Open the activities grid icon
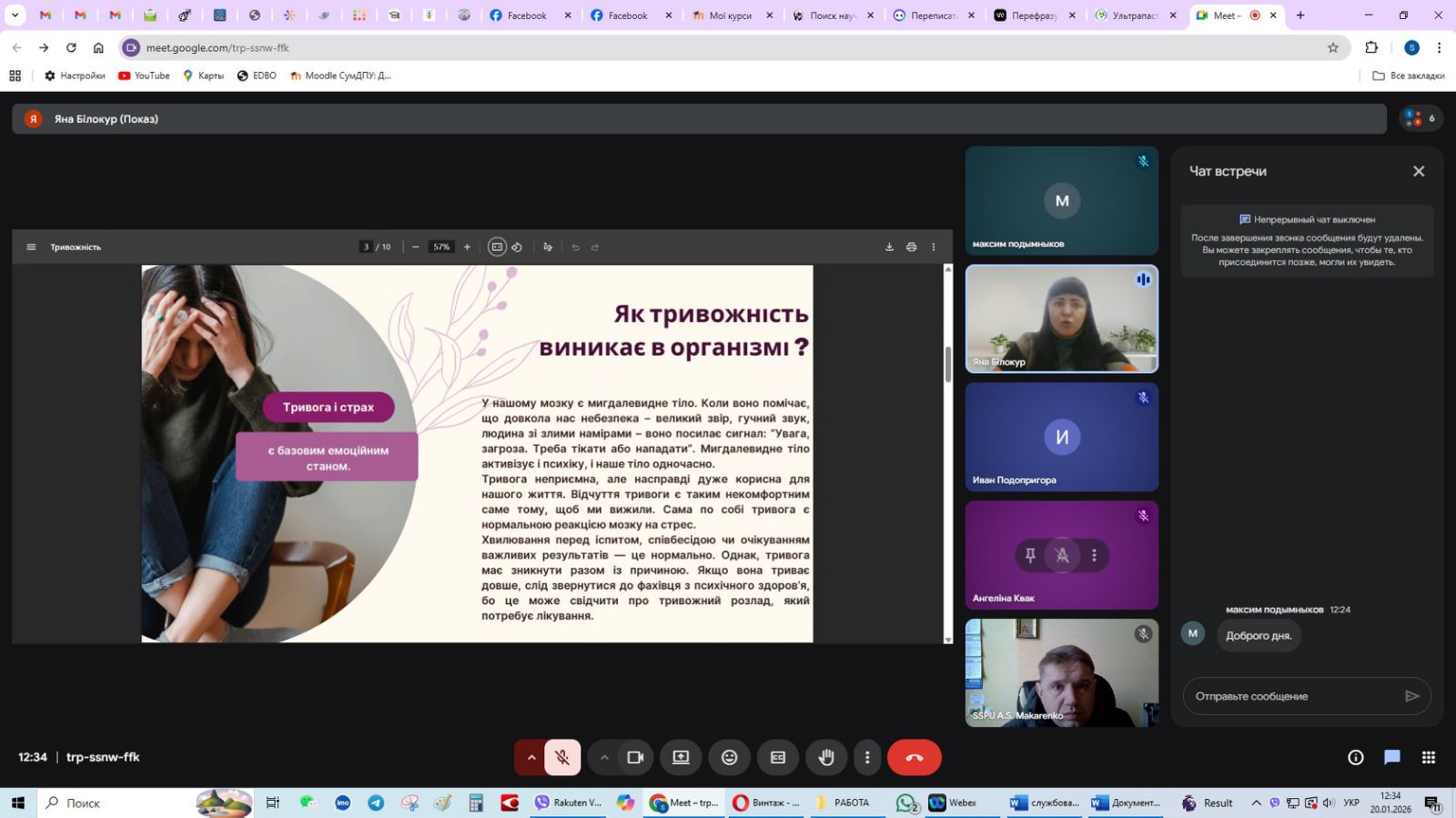Image resolution: width=1456 pixels, height=818 pixels. tap(1428, 757)
